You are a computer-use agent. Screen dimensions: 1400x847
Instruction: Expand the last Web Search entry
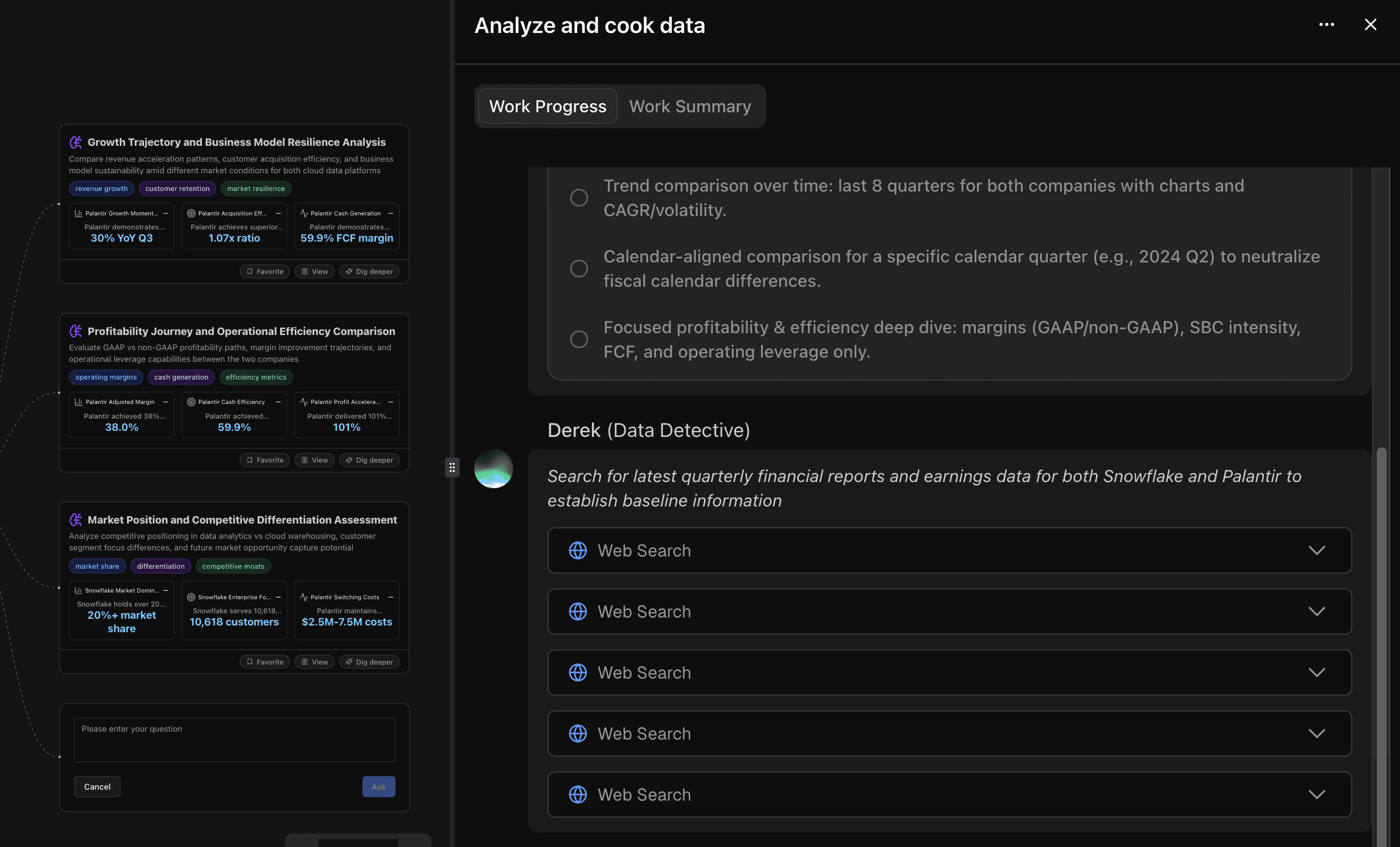pyautogui.click(x=1316, y=795)
